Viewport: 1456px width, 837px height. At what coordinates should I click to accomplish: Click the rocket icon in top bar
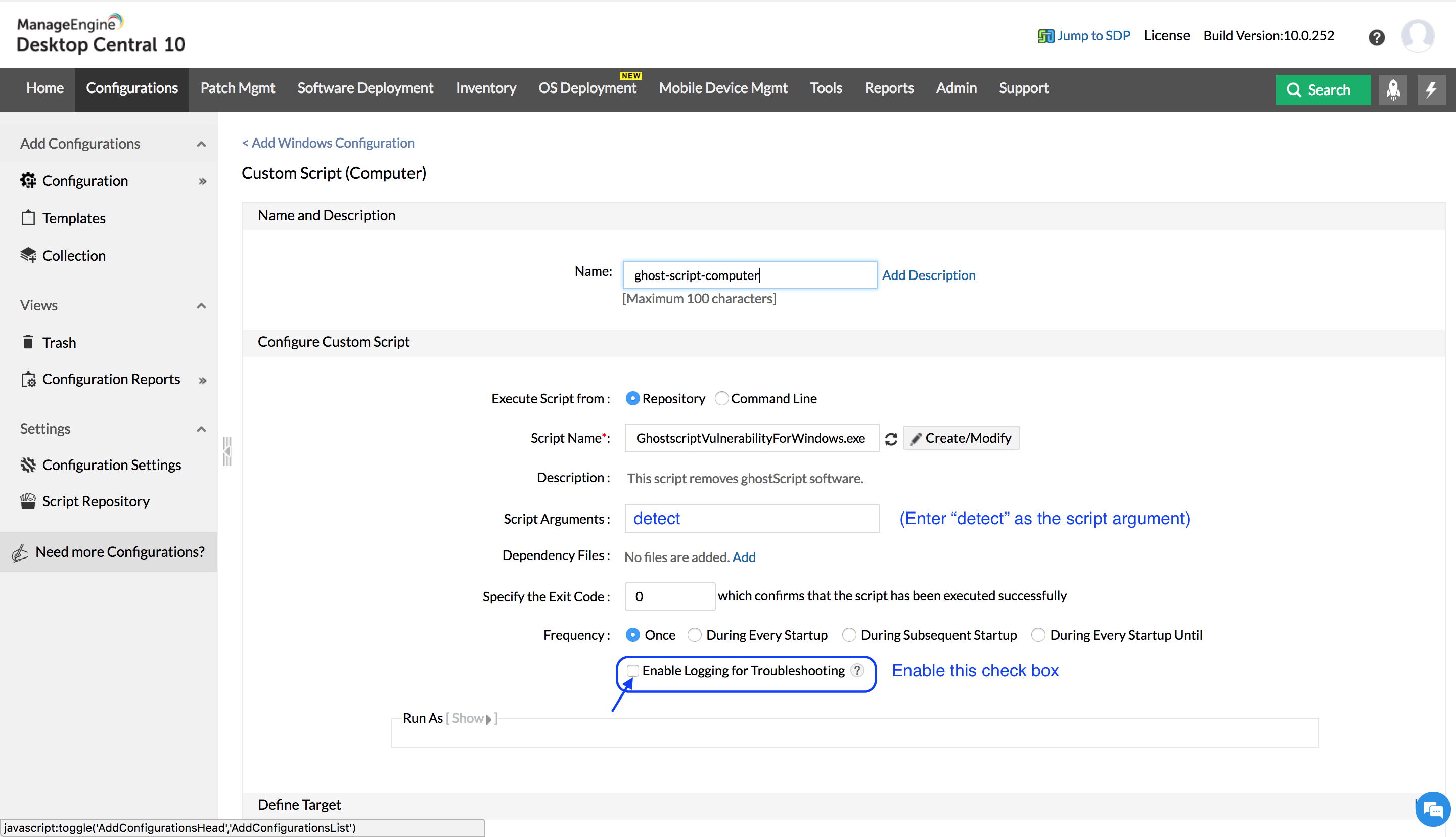pos(1393,89)
